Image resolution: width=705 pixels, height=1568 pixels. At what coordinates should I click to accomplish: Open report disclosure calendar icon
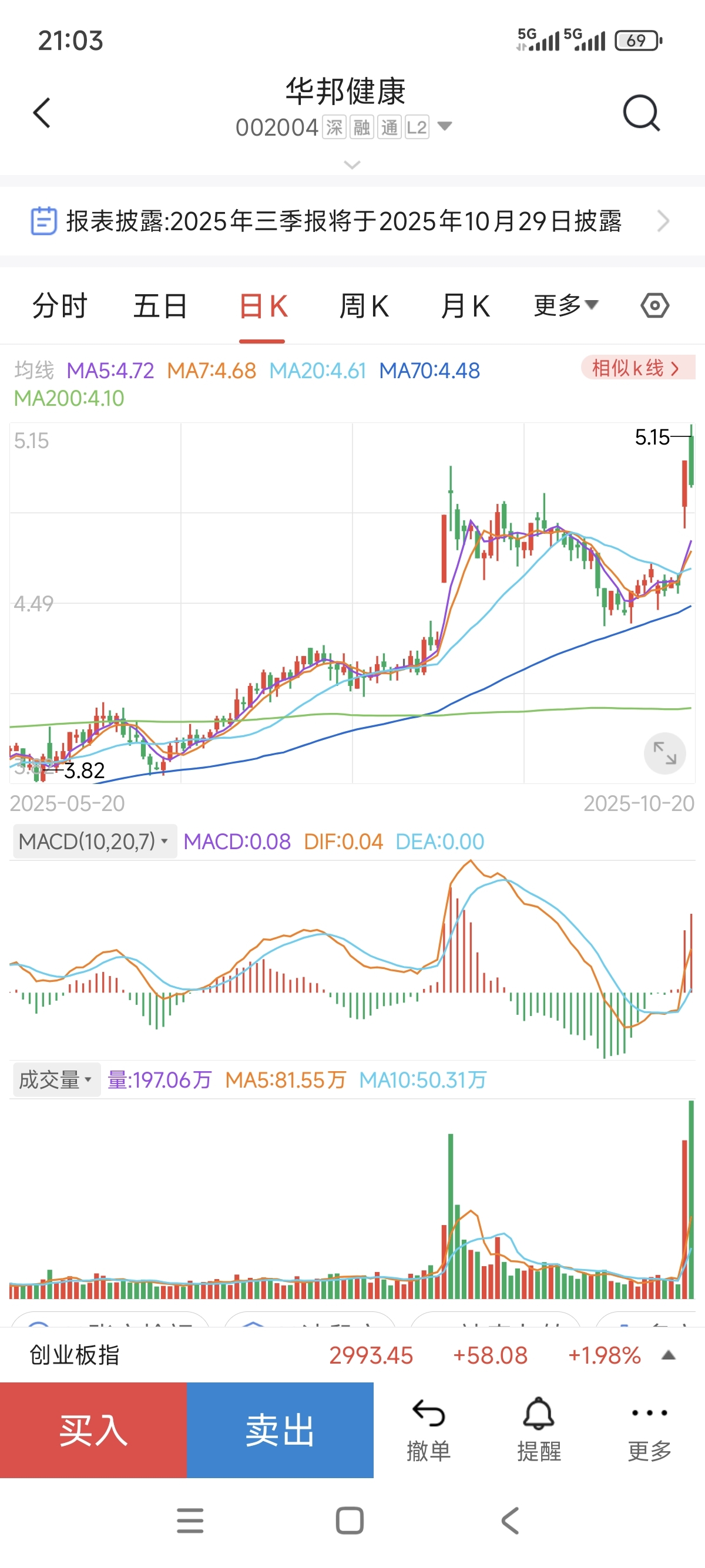point(44,221)
